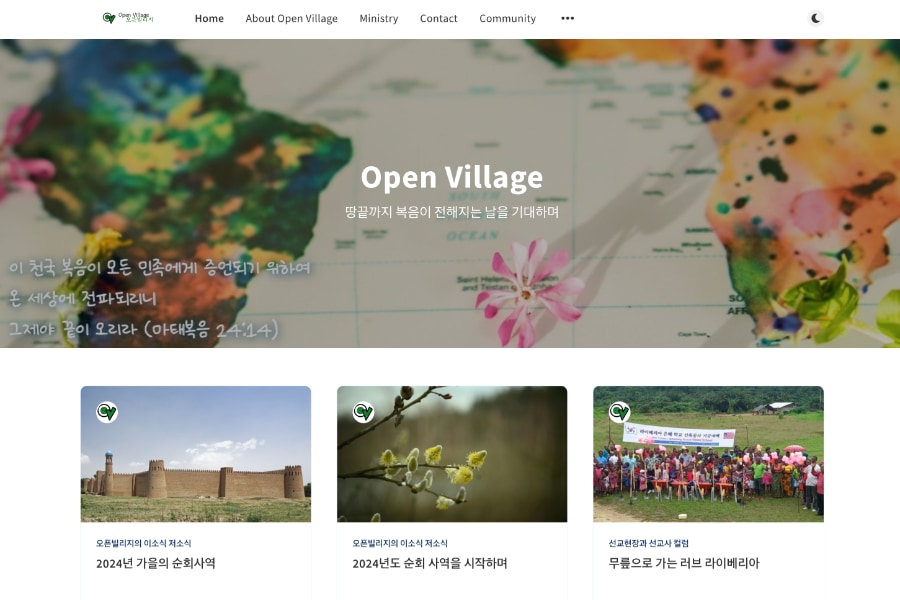Open the Home menu item

[209, 18]
